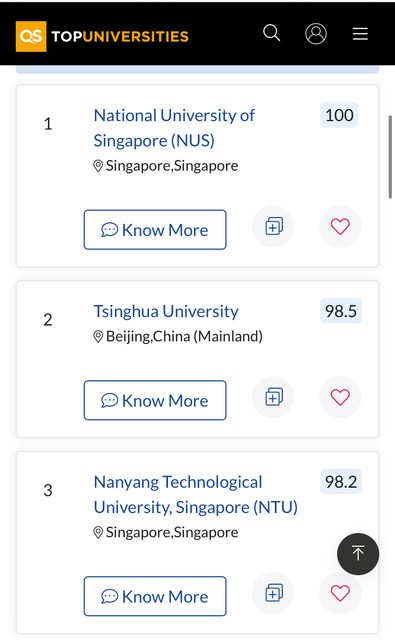This screenshot has width=395, height=640.
Task: Click the back-to-top arrow button
Action: coord(358,554)
